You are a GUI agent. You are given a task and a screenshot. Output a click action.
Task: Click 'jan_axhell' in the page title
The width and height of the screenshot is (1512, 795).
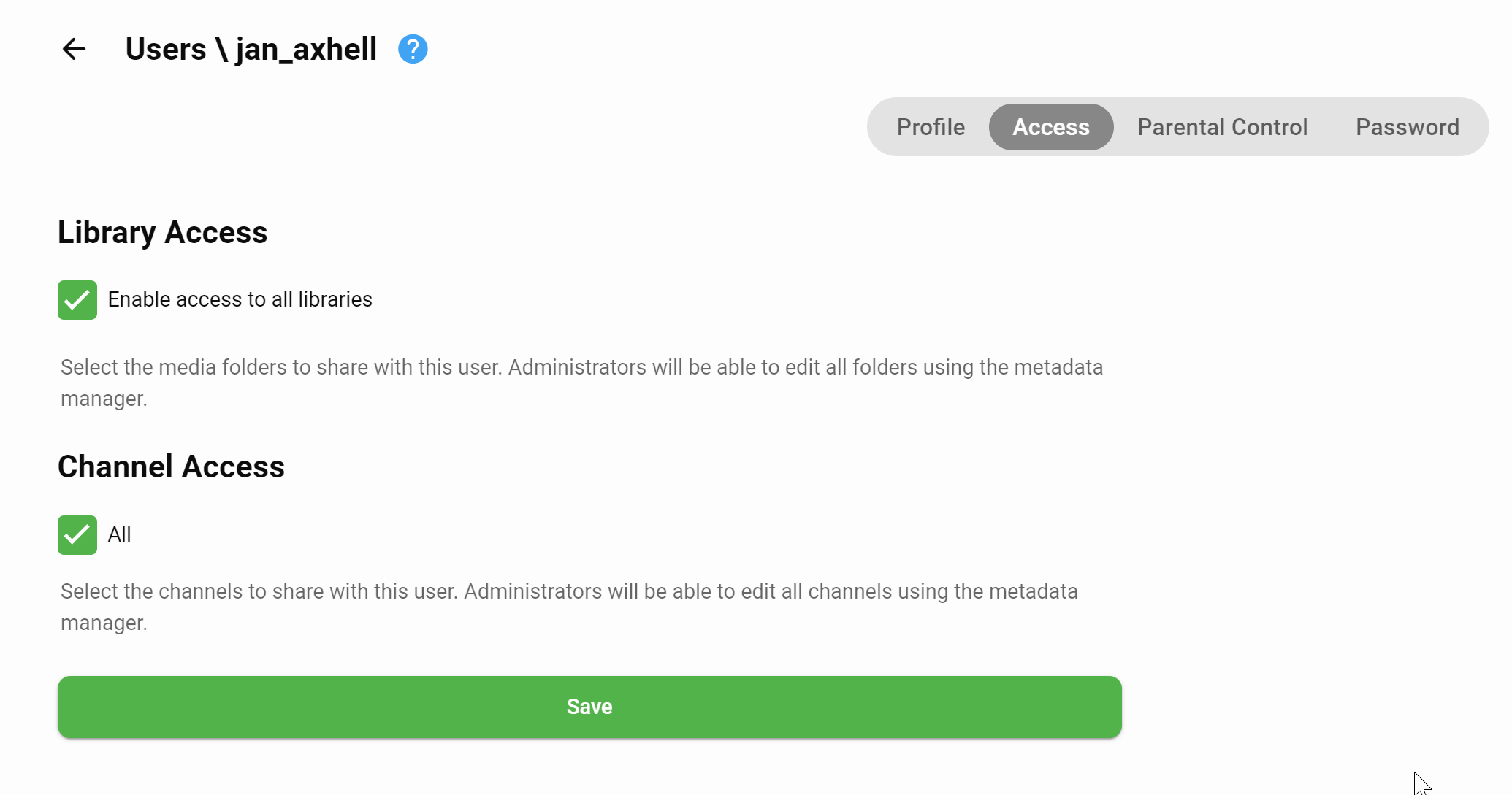(305, 50)
